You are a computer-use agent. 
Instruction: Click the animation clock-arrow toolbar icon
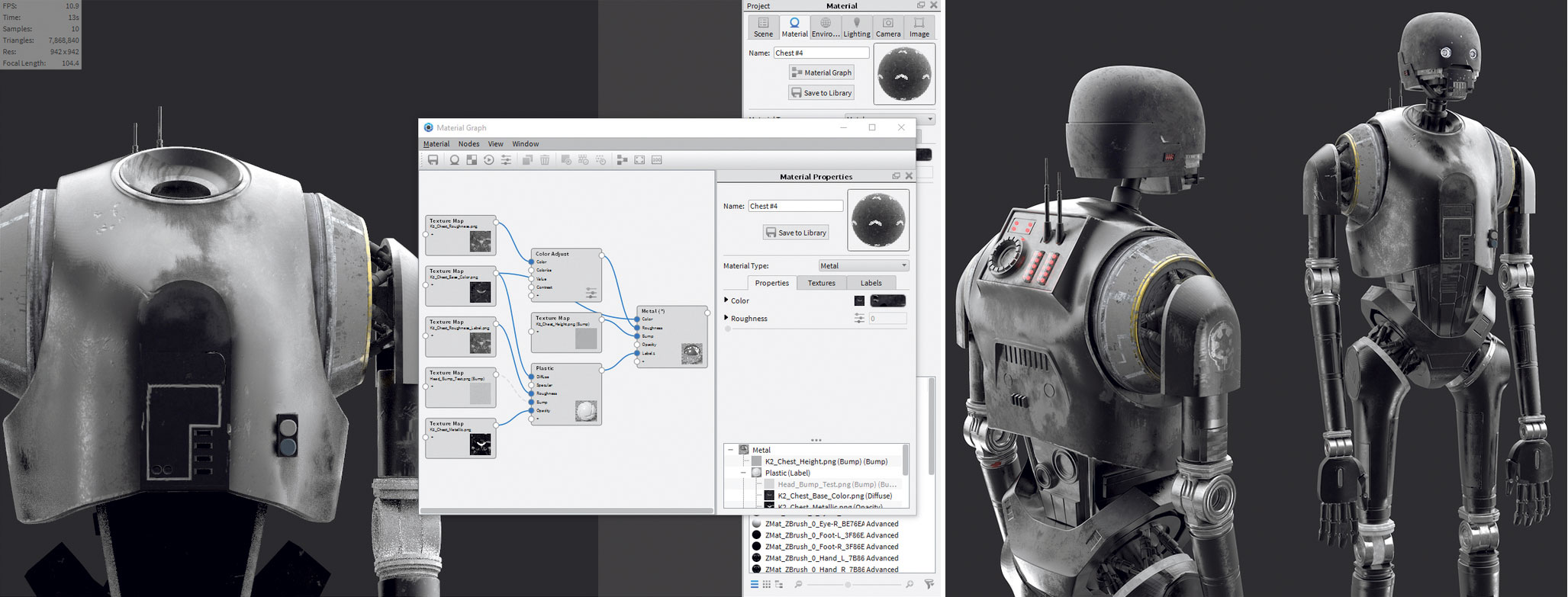click(488, 160)
